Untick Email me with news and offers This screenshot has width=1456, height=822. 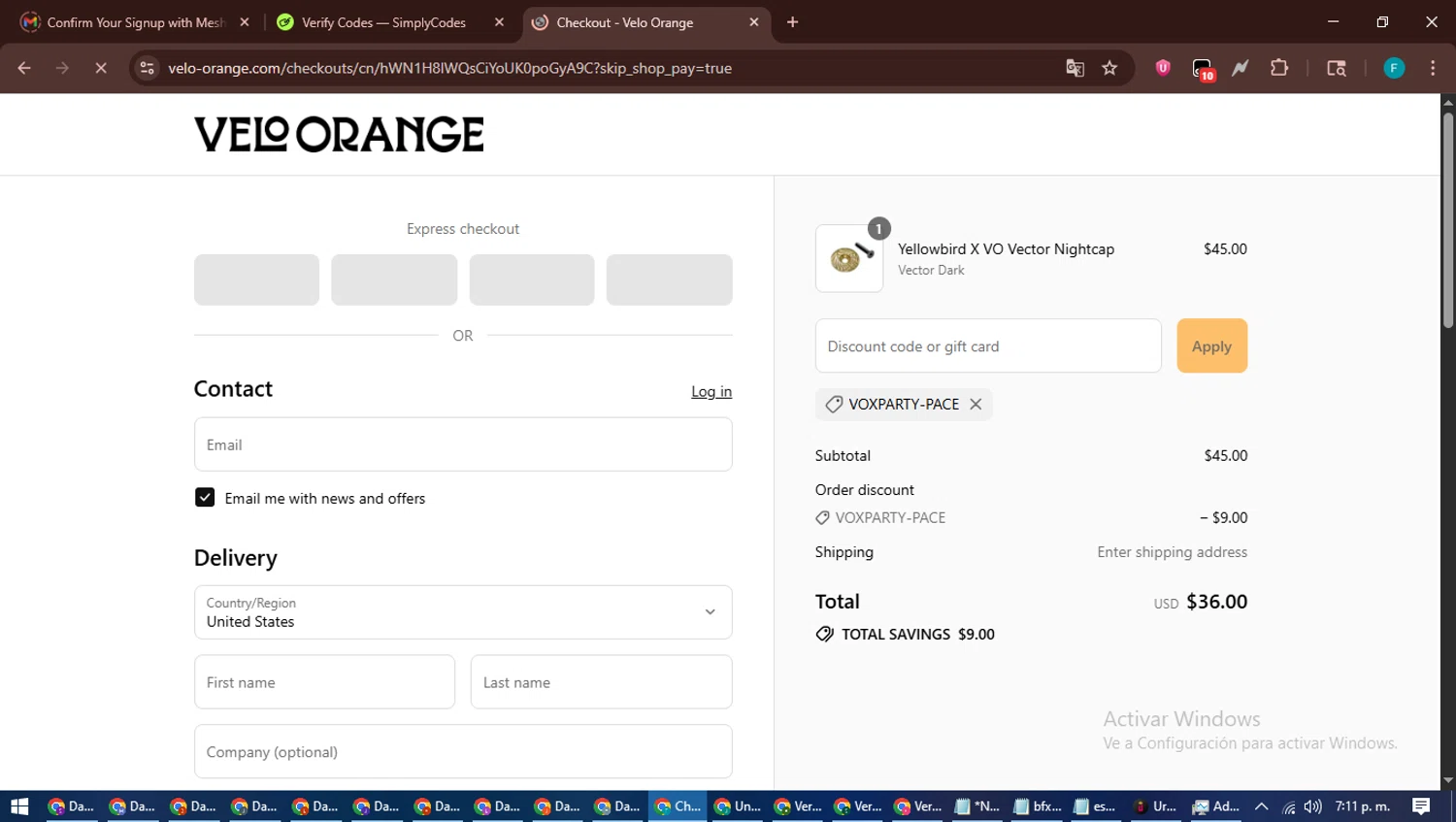(205, 498)
